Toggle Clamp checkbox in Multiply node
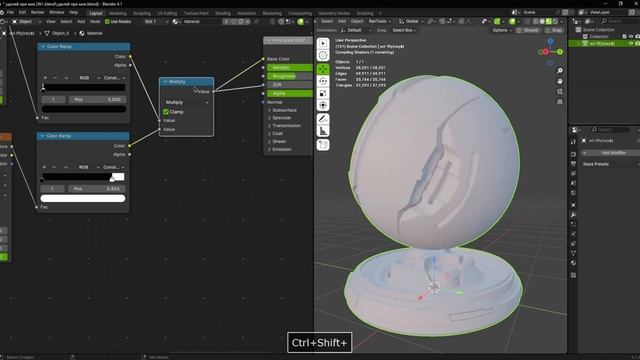Screen dimensions: 640x360 166,112
